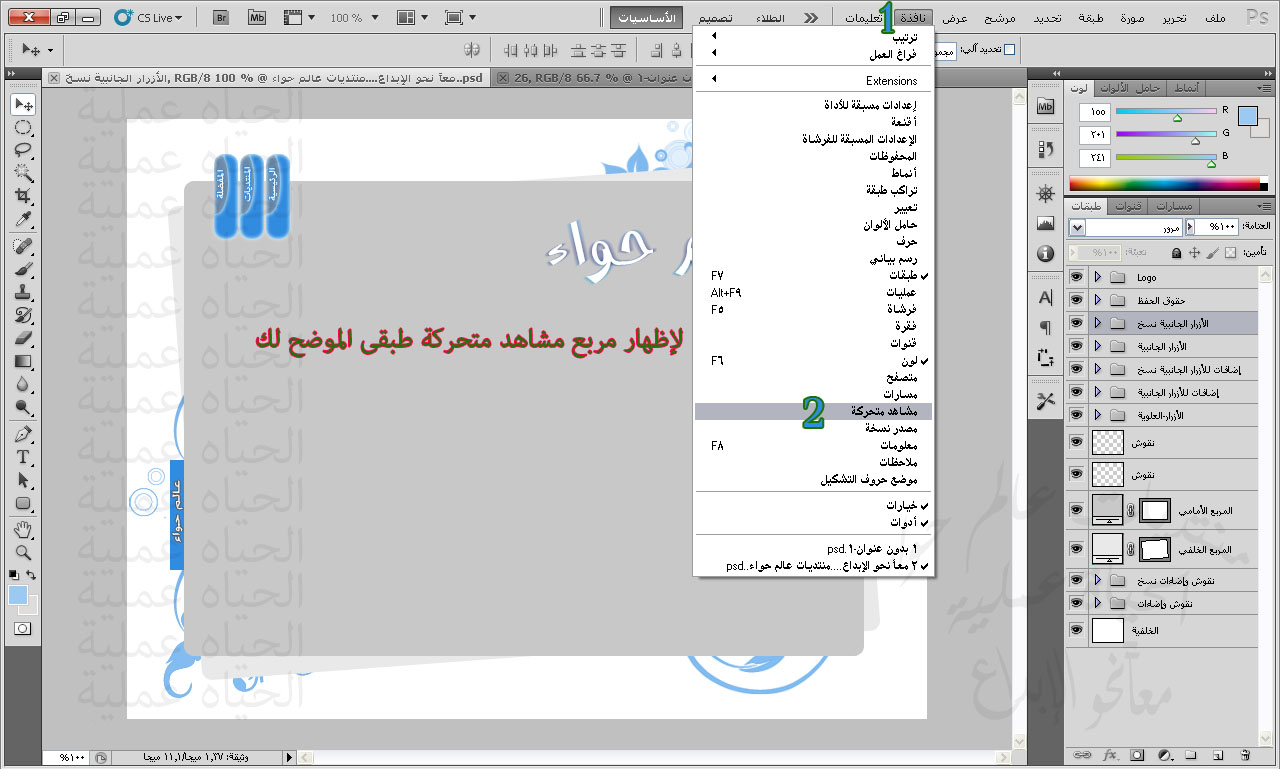Image resolution: width=1280 pixels, height=769 pixels.
Task: Delete layer using the trash icon
Action: coord(1245,754)
